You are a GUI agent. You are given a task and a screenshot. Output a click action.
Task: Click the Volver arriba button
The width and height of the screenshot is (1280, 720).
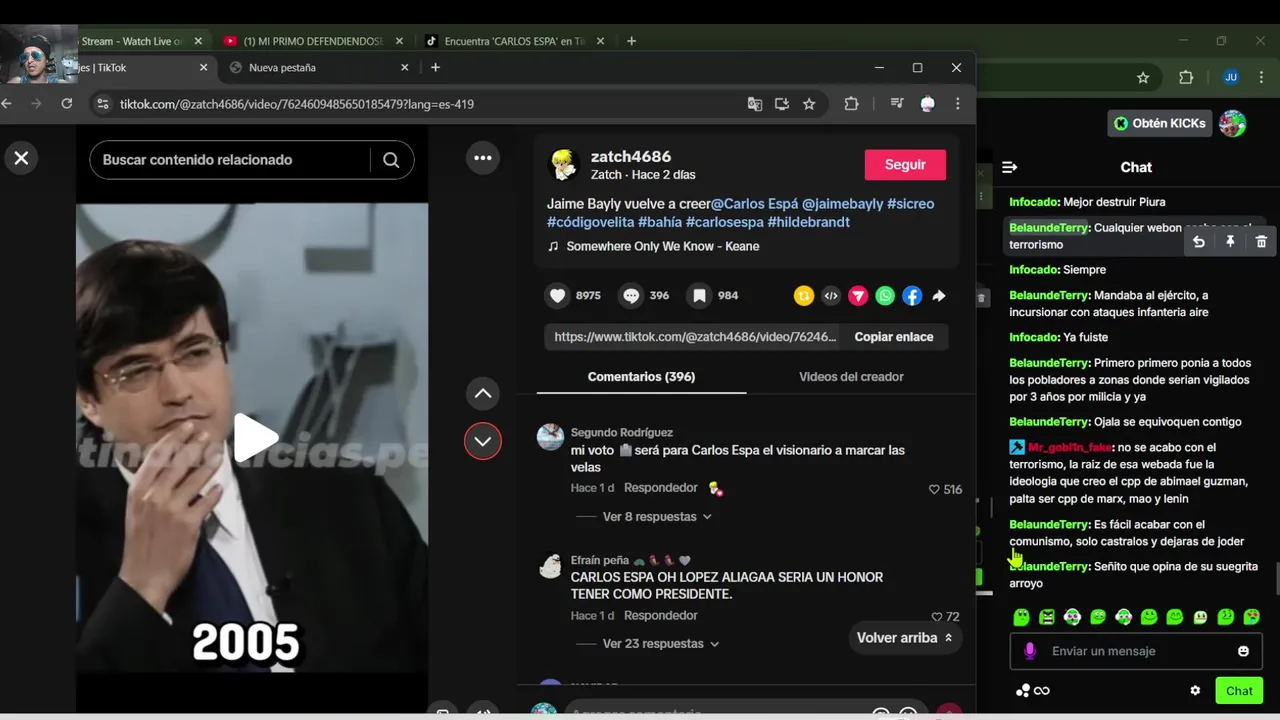(x=905, y=638)
